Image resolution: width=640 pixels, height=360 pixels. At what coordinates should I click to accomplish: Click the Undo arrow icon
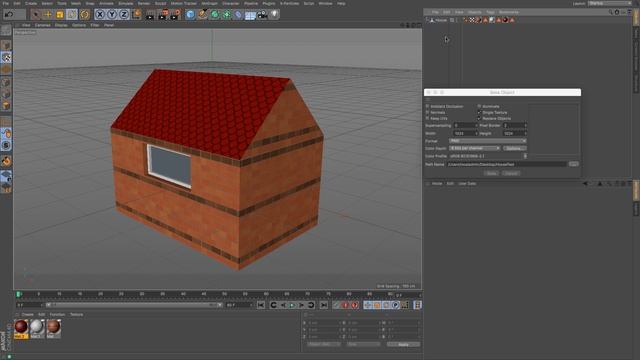click(x=9, y=15)
